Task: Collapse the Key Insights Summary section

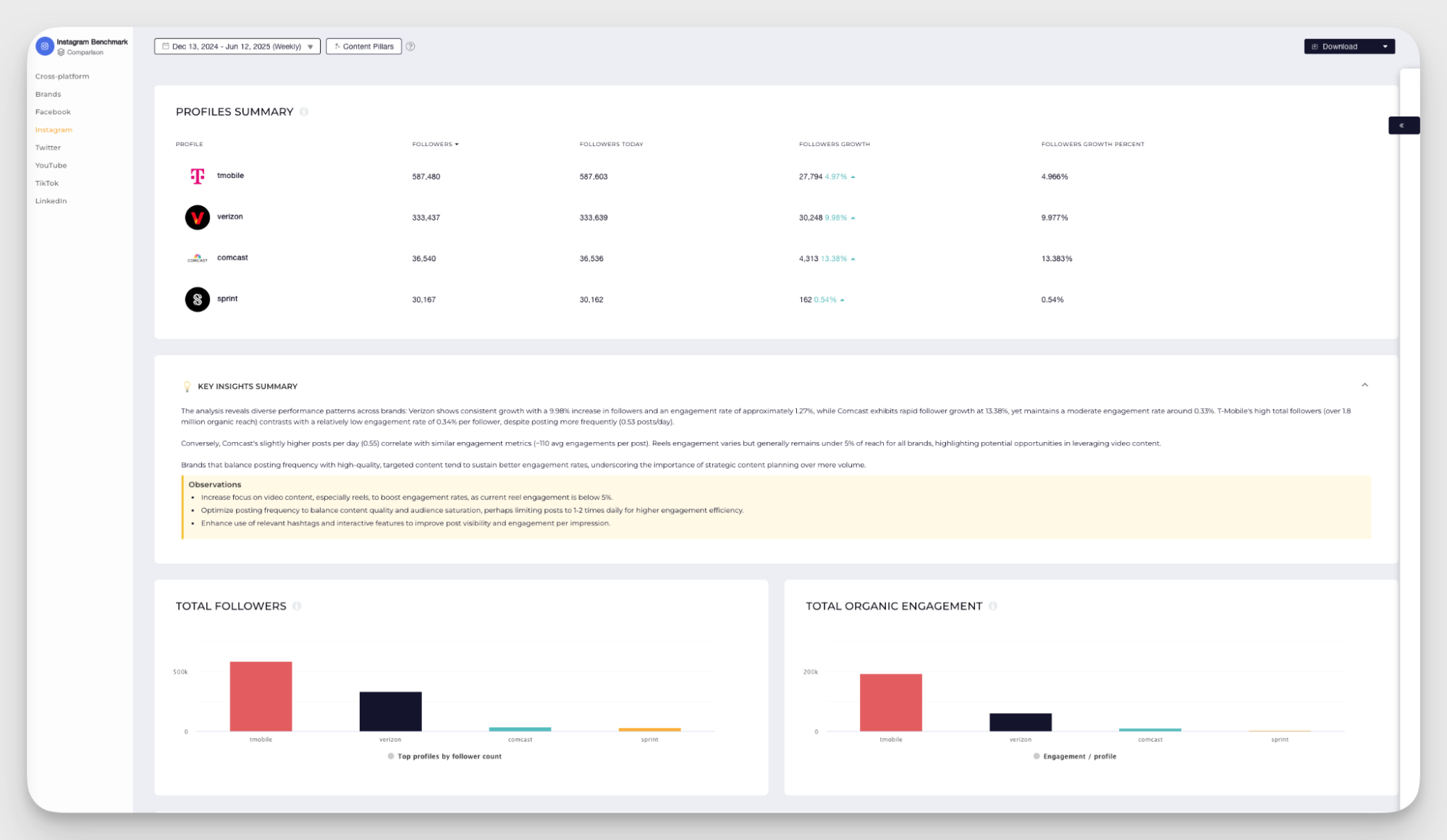Action: click(1364, 385)
